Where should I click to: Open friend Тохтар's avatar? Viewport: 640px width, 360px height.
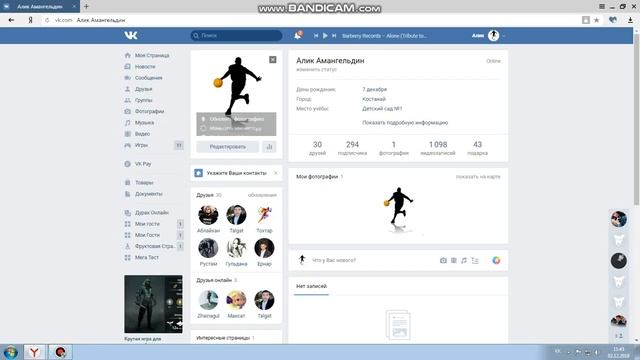click(x=264, y=215)
